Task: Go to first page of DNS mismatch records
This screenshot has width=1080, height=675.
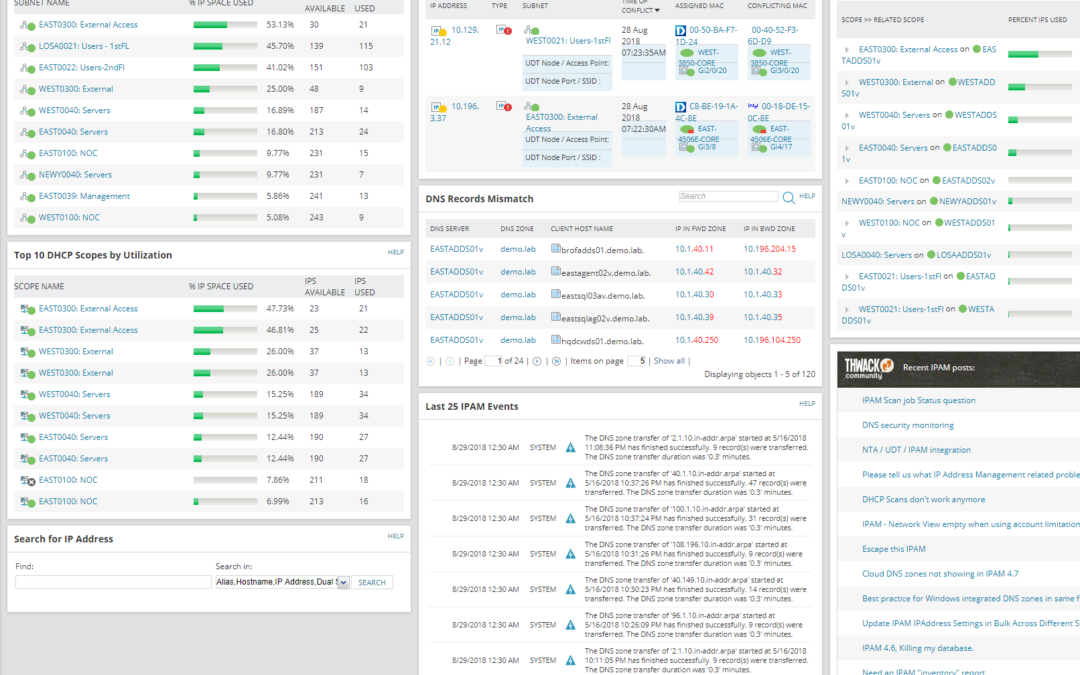Action: pyautogui.click(x=430, y=361)
